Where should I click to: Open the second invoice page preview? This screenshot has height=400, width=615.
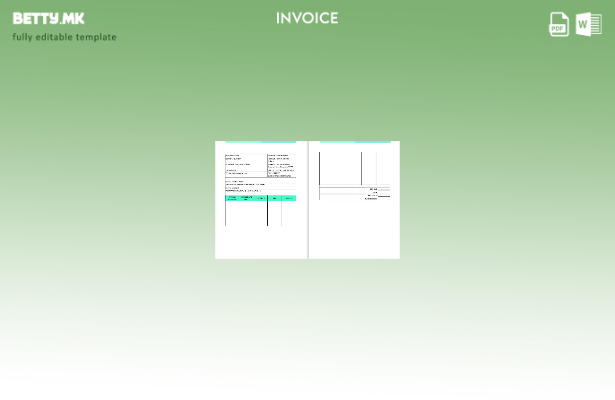354,200
